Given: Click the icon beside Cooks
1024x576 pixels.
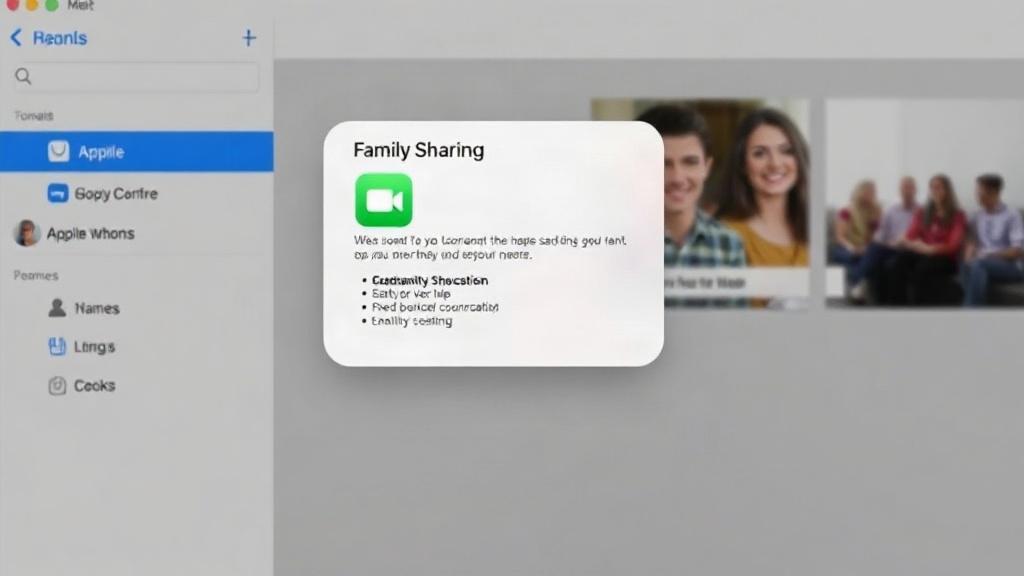Looking at the screenshot, I should coord(57,385).
